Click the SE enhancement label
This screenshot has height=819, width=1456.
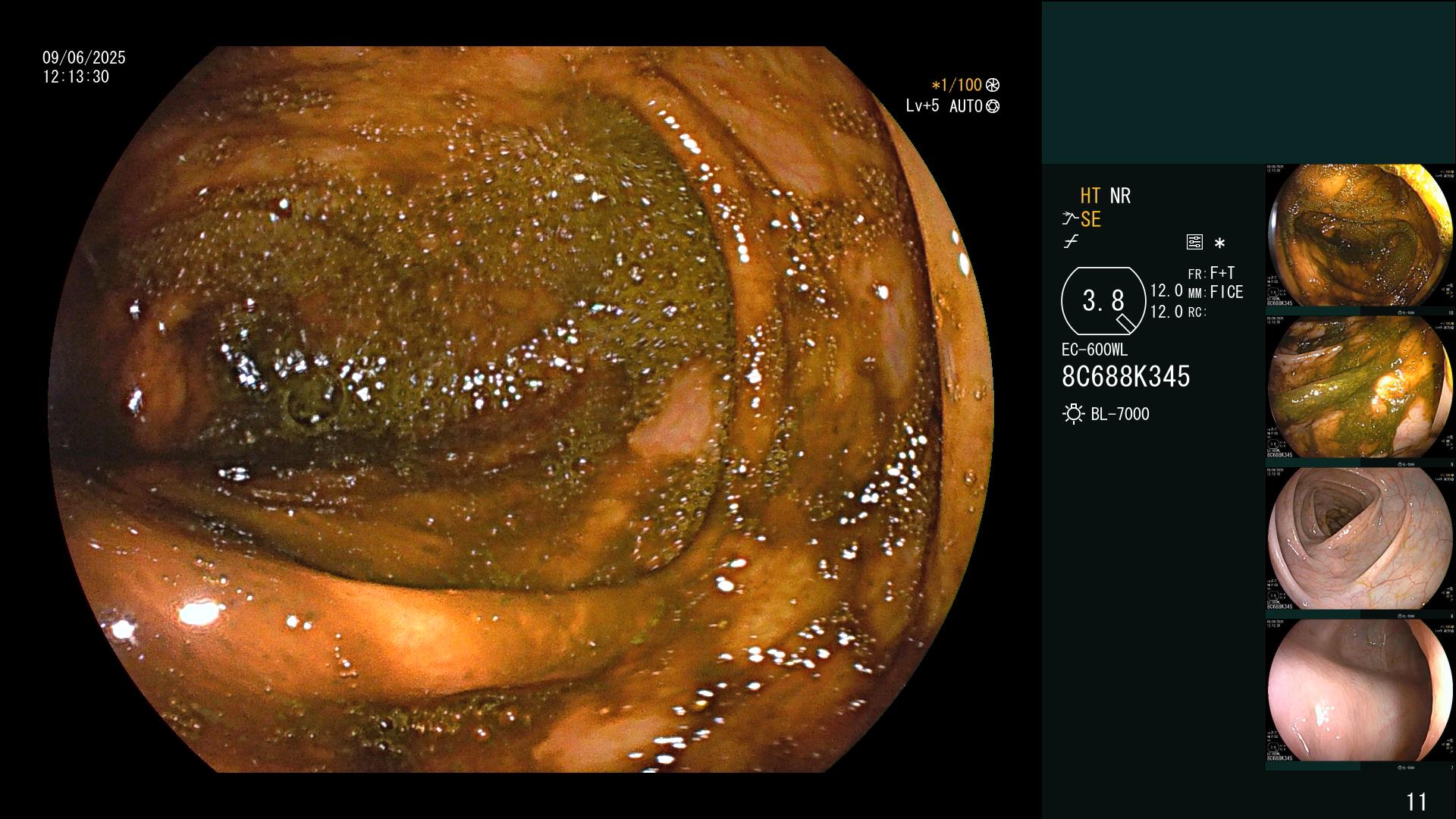1090,219
